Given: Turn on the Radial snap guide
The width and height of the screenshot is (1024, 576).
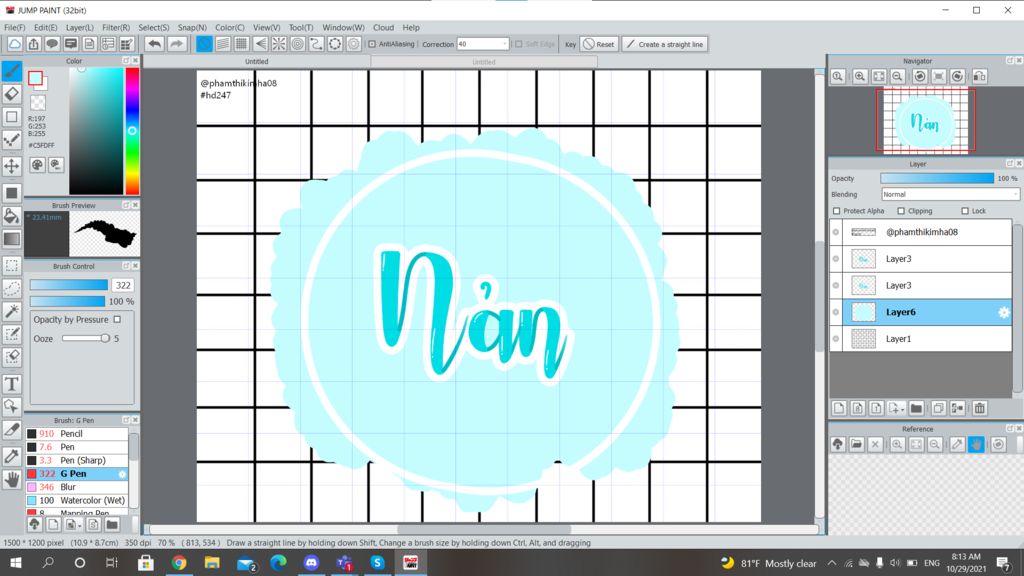Looking at the screenshot, I should [279, 44].
